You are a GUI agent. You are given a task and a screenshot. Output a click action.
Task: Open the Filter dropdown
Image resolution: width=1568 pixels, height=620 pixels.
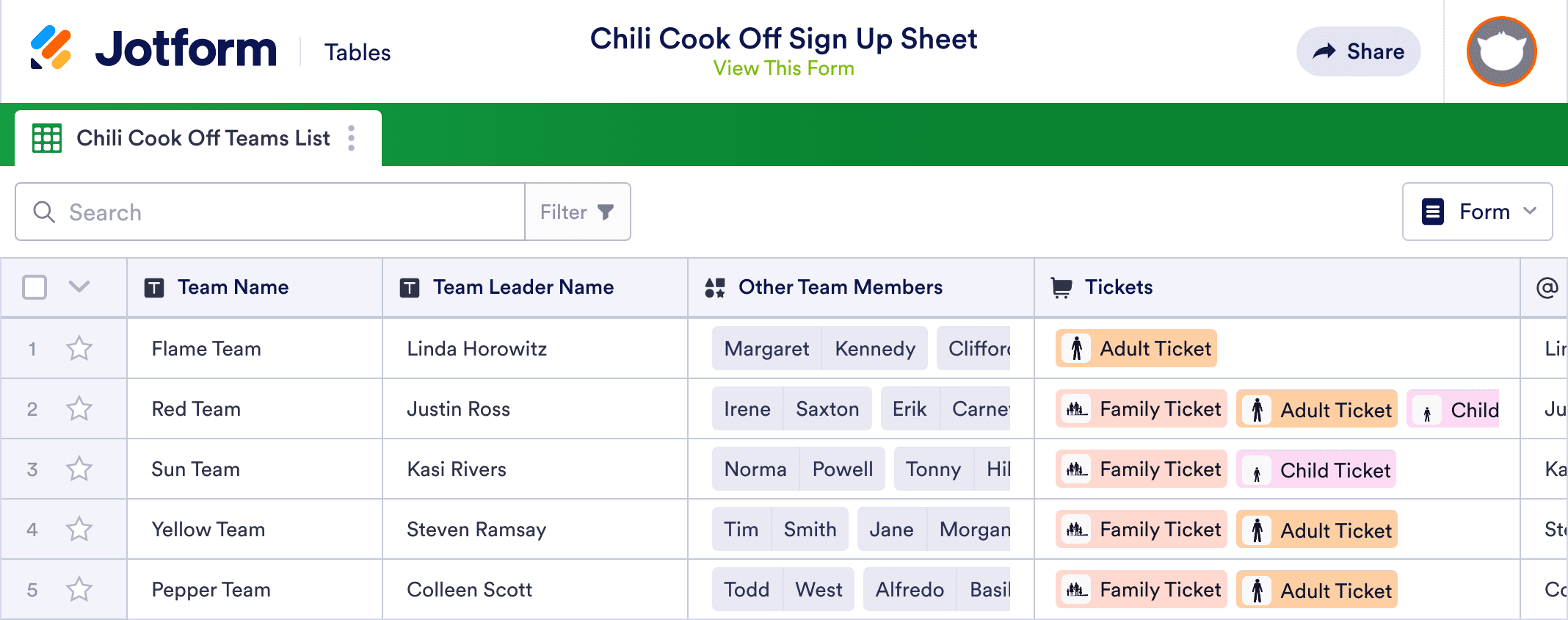pyautogui.click(x=577, y=212)
